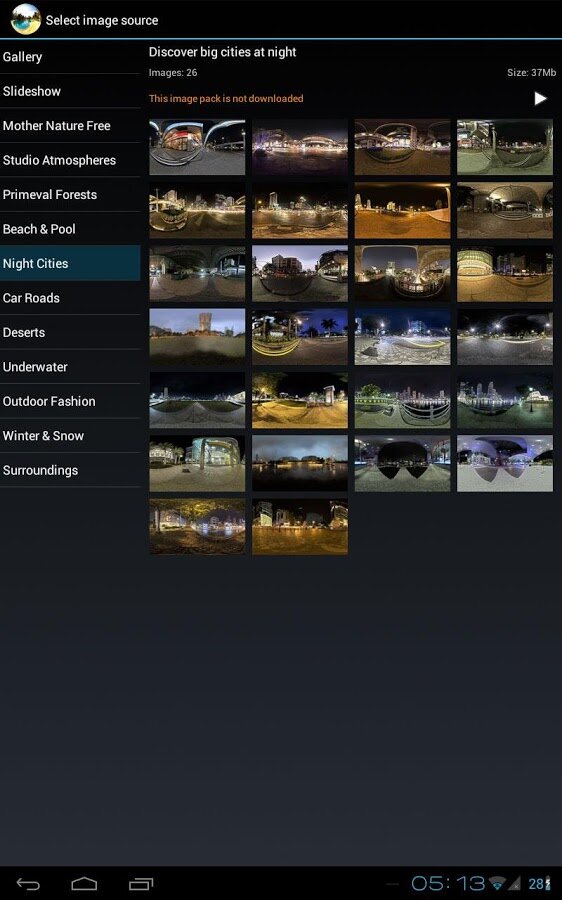Select Slideshow in the source list
This screenshot has width=562, height=900.
pos(70,91)
